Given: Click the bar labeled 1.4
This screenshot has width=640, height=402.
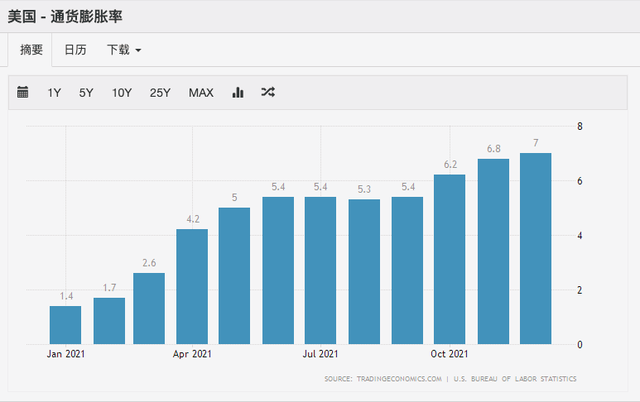Looking at the screenshot, I should tap(65, 325).
